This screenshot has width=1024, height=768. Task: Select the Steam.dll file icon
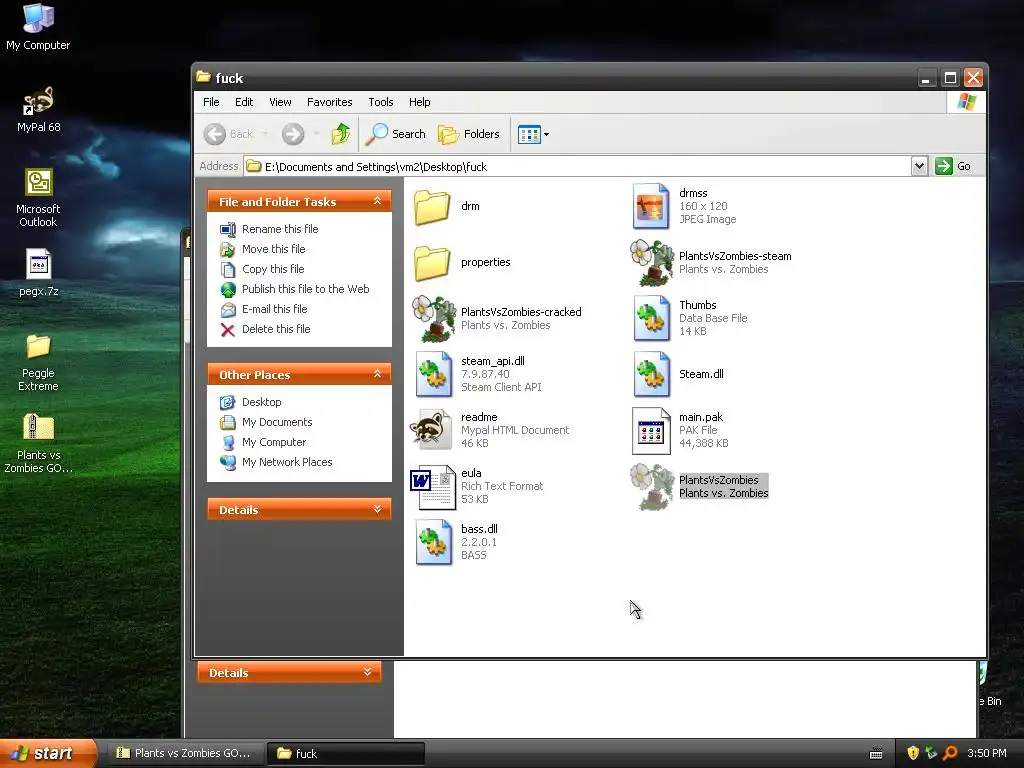[651, 374]
